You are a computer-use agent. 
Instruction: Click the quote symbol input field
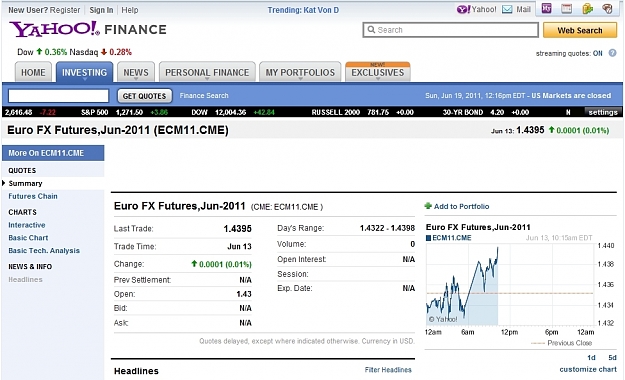click(58, 96)
